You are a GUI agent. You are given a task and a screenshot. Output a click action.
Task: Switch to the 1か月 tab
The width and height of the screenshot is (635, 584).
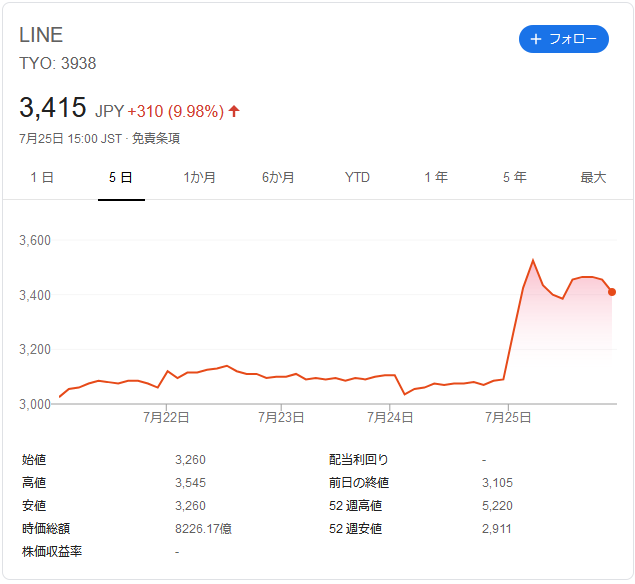199,177
